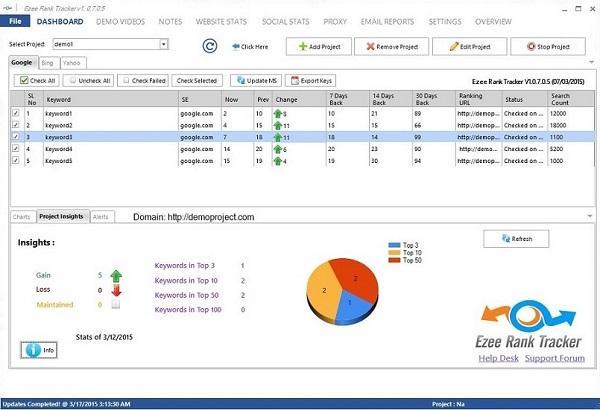Toggle the Check All checkbox
The image size is (600, 410).
[24, 80]
